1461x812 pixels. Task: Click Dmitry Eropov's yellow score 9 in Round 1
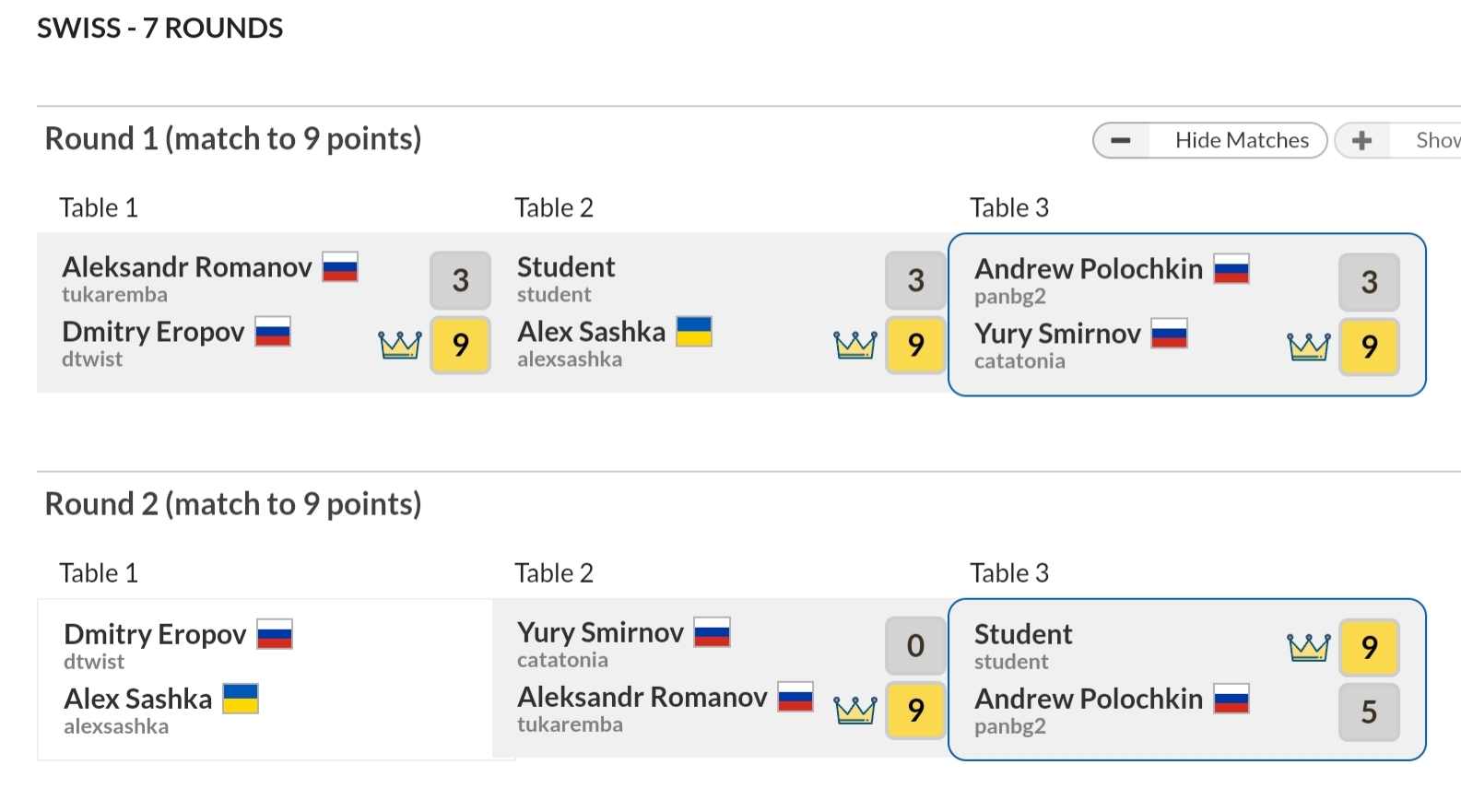pos(460,345)
